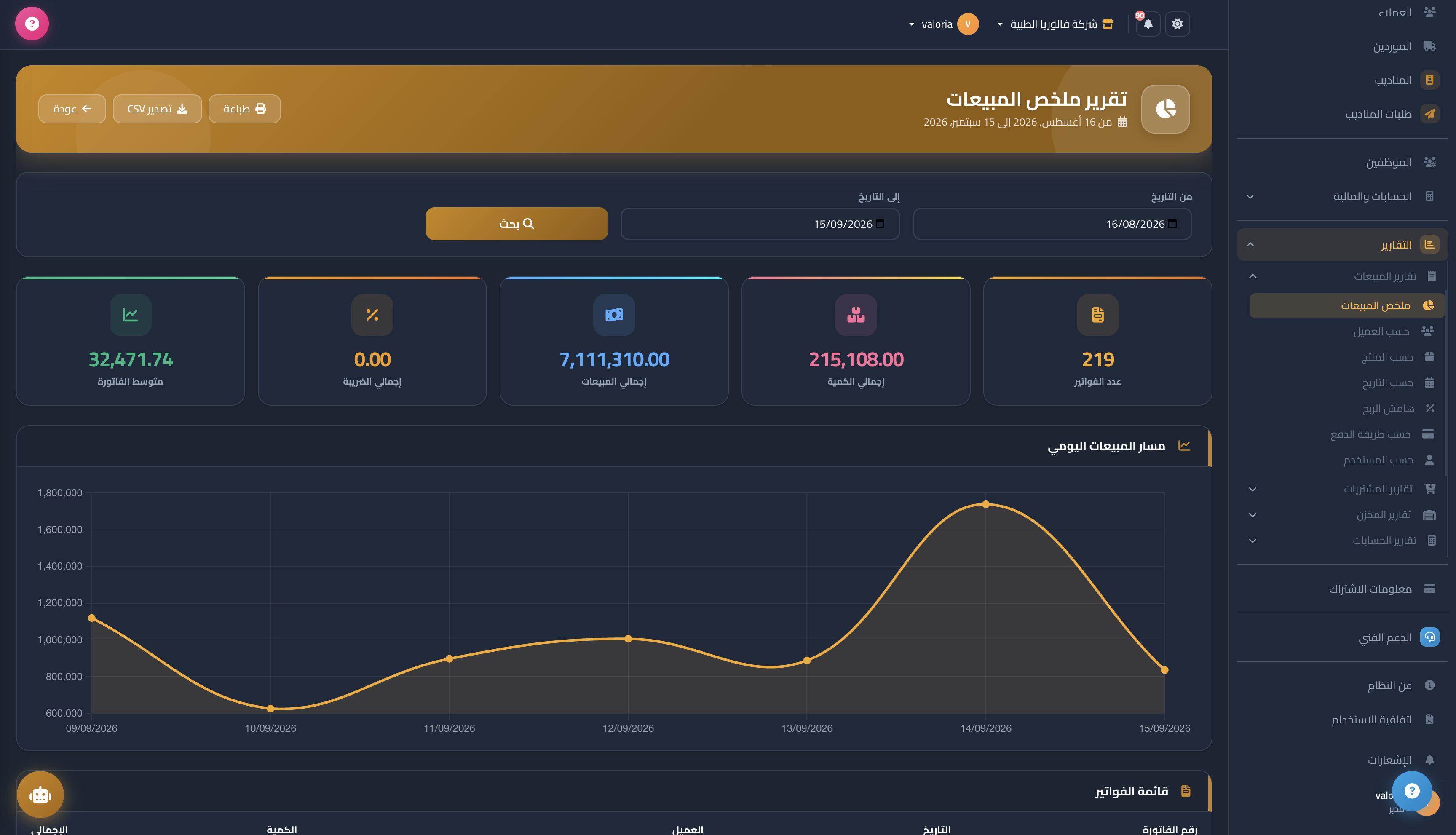The height and width of the screenshot is (835, 1456).
Task: Expand تقارير المشتريات submenu
Action: pos(1342,489)
